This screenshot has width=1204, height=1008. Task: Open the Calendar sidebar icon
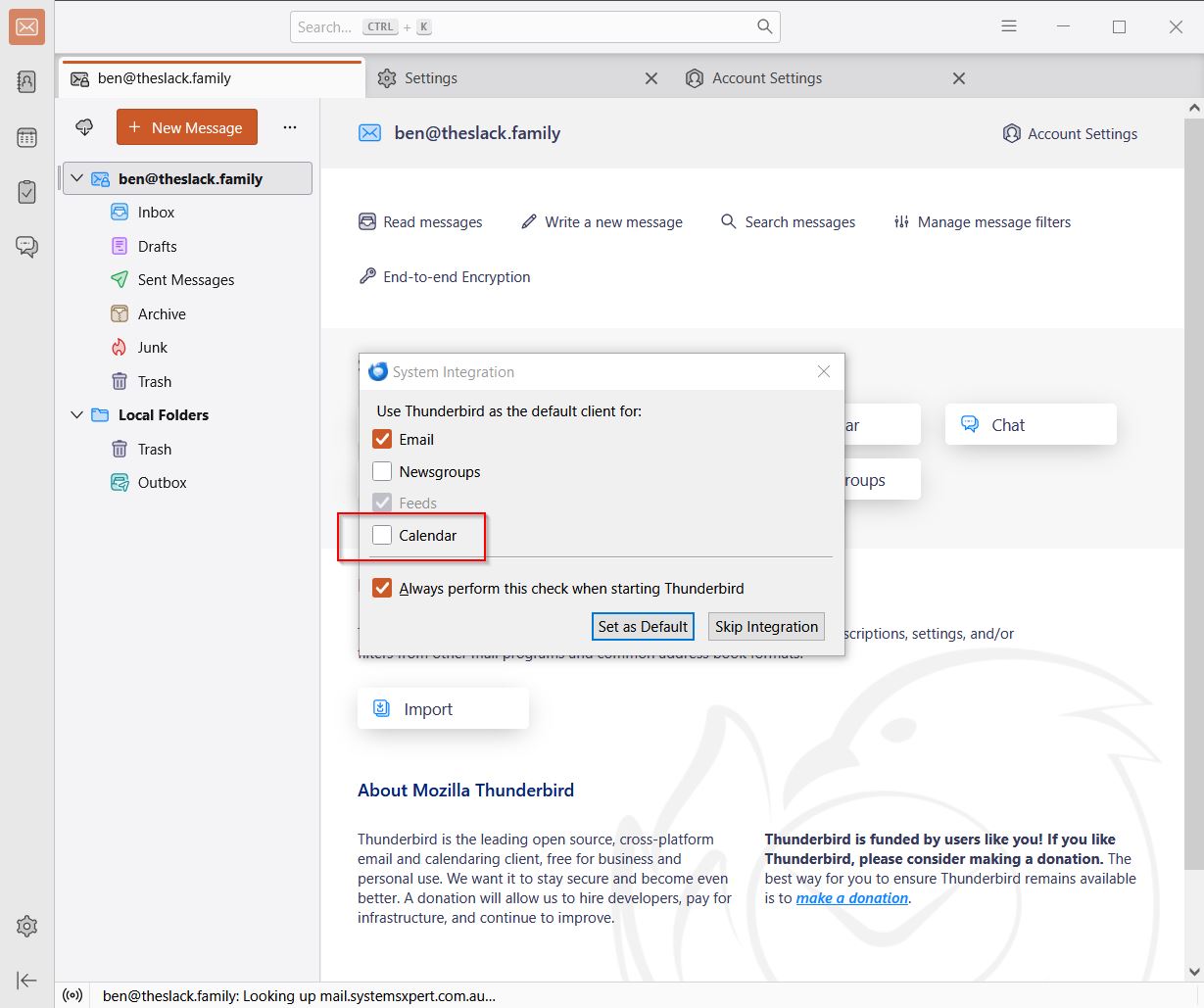coord(27,137)
